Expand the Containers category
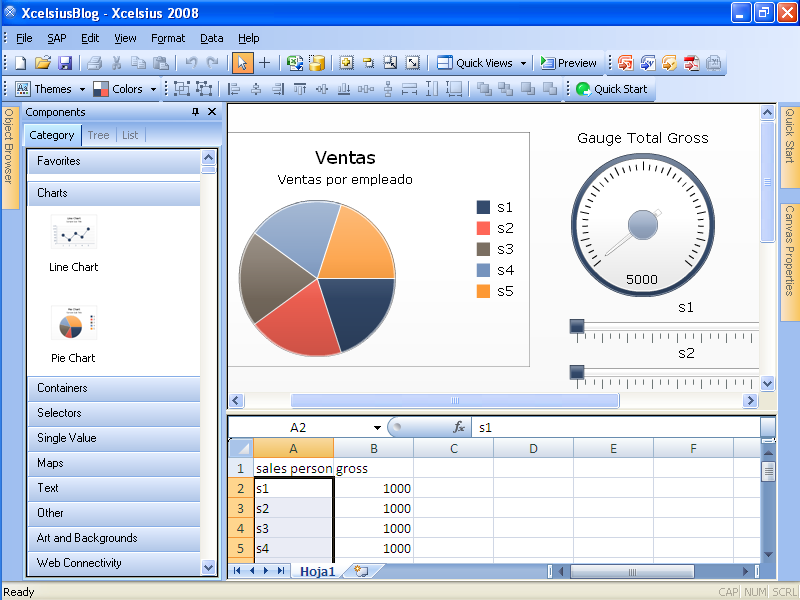 (x=114, y=388)
